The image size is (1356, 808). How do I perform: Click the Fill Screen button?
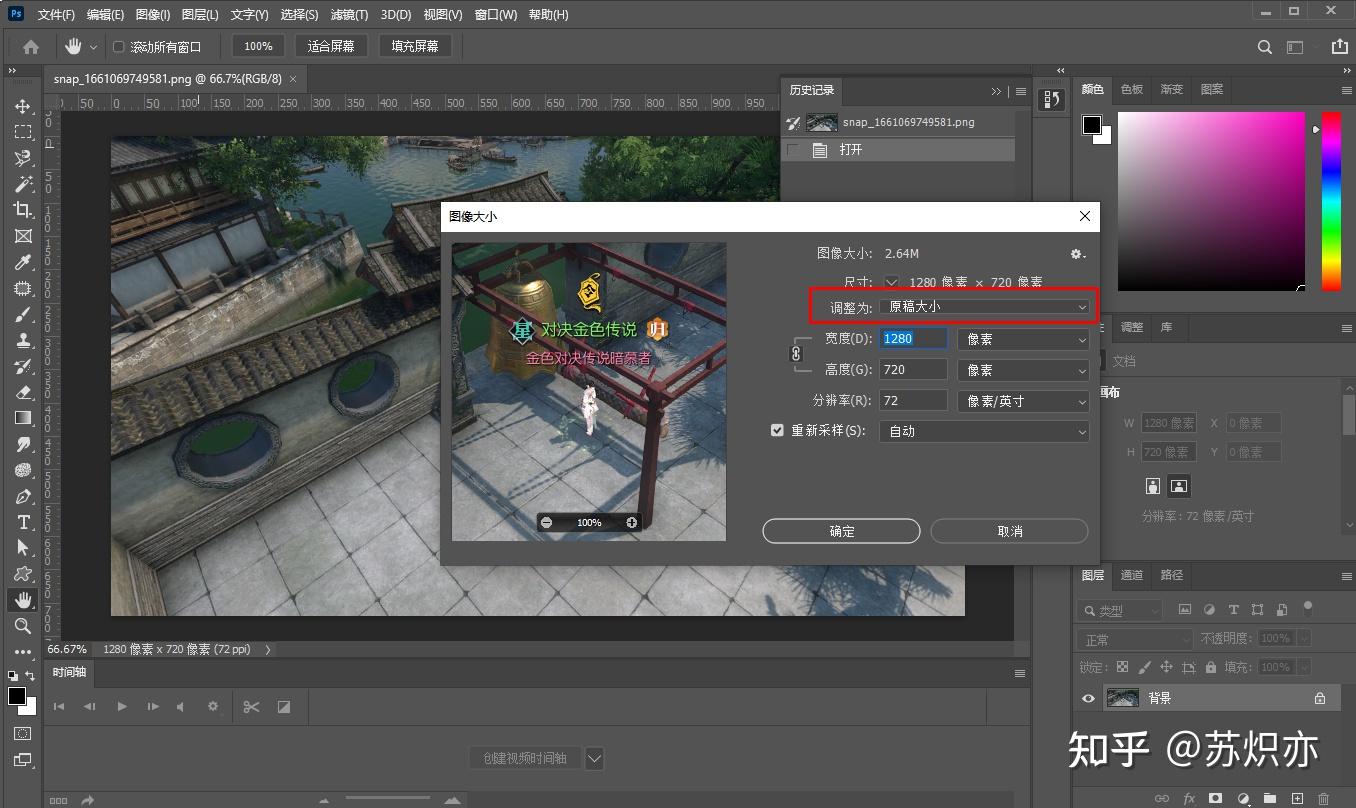415,46
